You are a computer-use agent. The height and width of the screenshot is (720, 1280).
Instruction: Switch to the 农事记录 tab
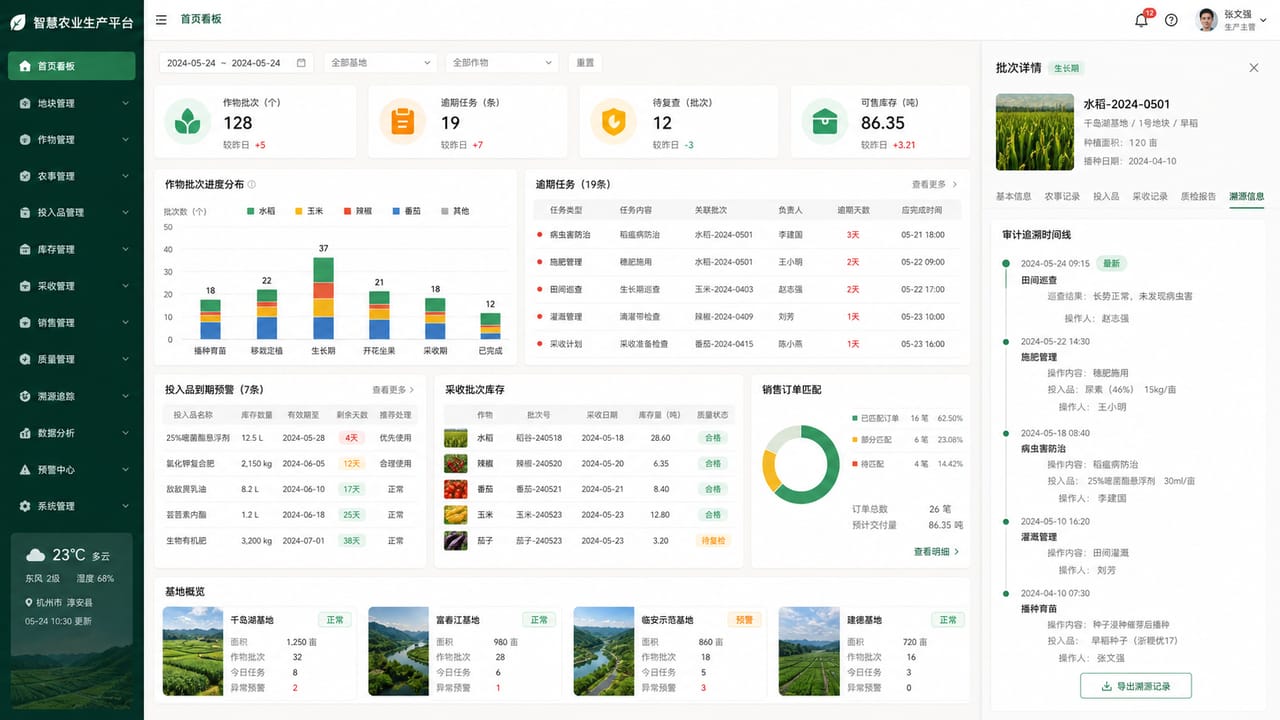(x=1062, y=196)
